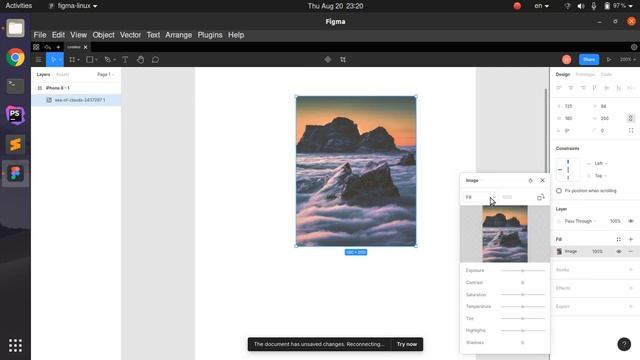The image size is (640, 360).
Task: Open the Object menu
Action: coord(103,35)
